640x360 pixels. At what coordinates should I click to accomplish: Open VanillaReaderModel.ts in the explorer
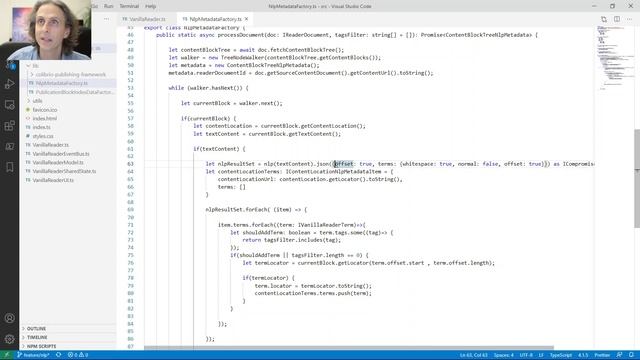58,162
